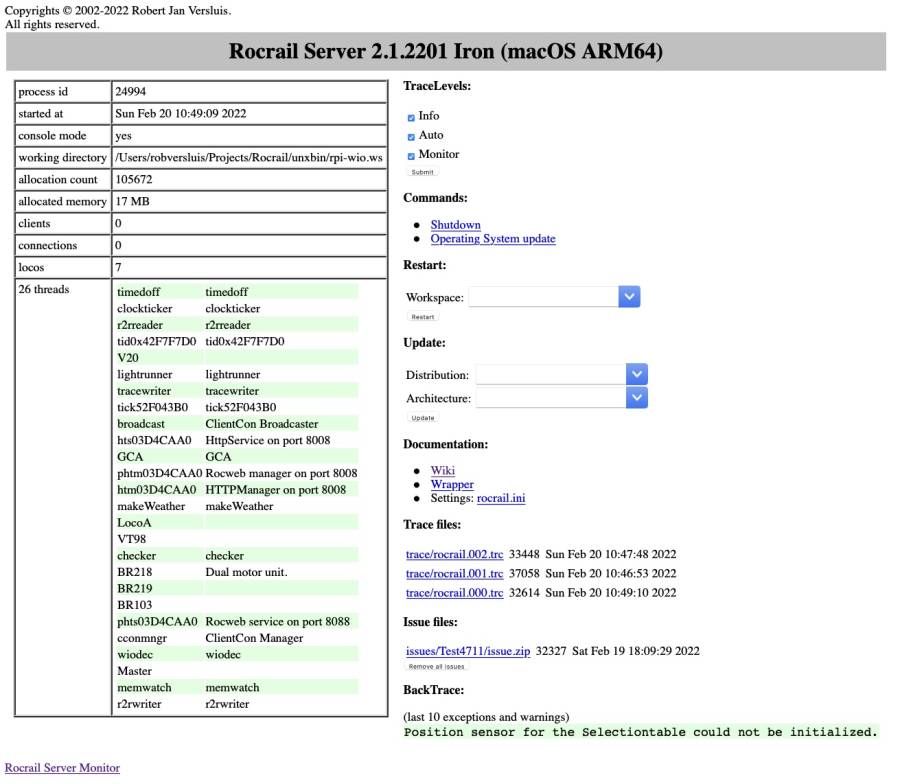The image size is (900, 784).
Task: Click the Submit button under TraceLevels
Action: click(422, 172)
